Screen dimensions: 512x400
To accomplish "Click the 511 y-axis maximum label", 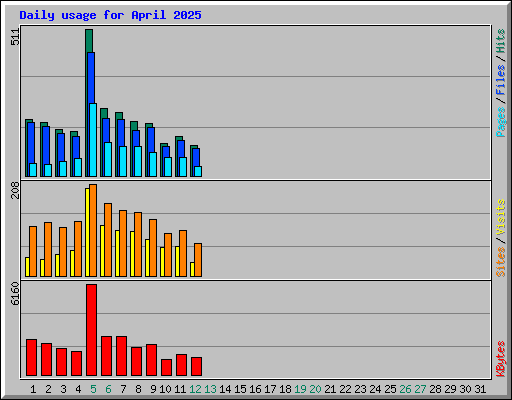I will pos(15,37).
